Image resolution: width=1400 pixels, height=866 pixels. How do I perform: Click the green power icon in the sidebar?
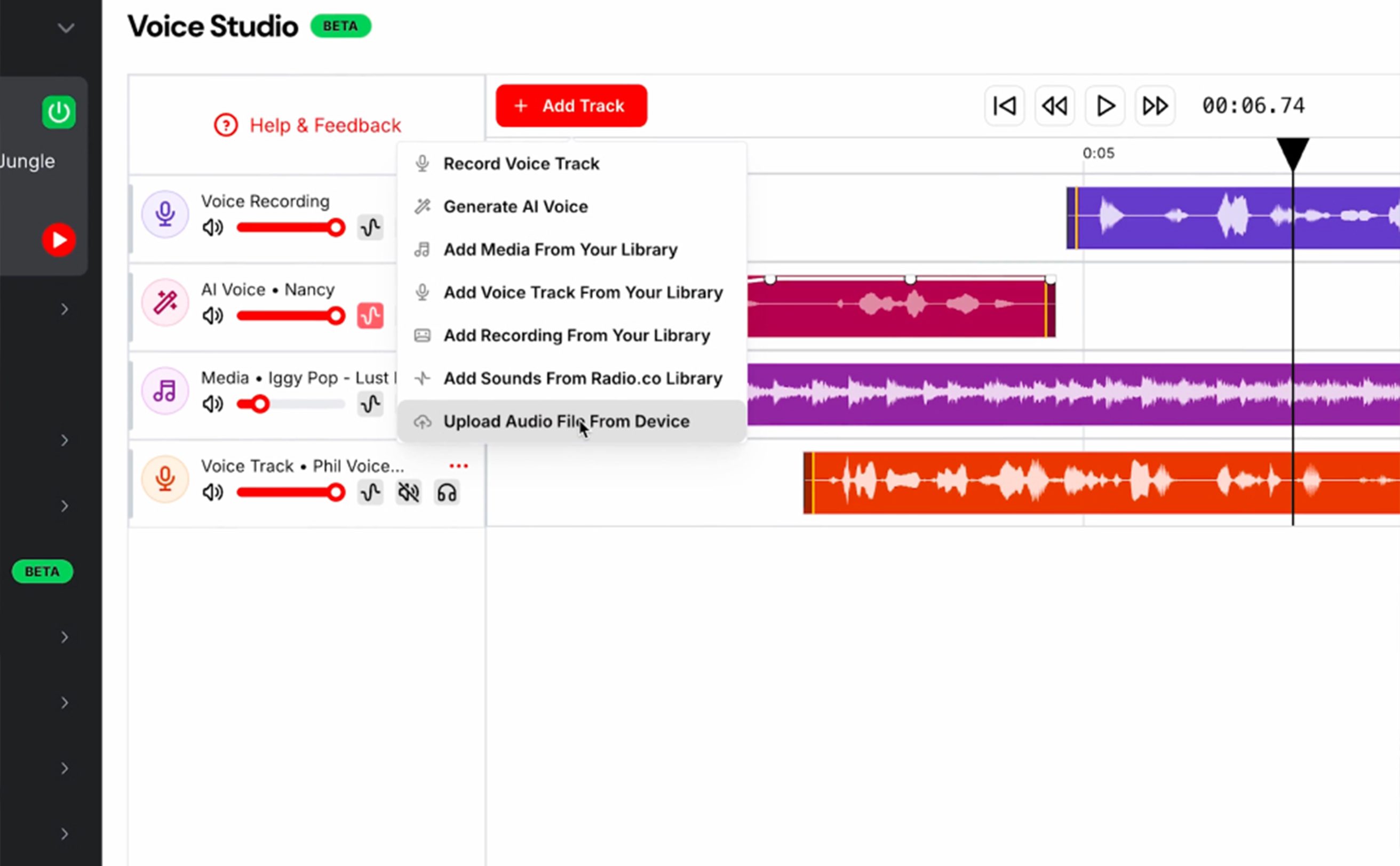point(59,113)
